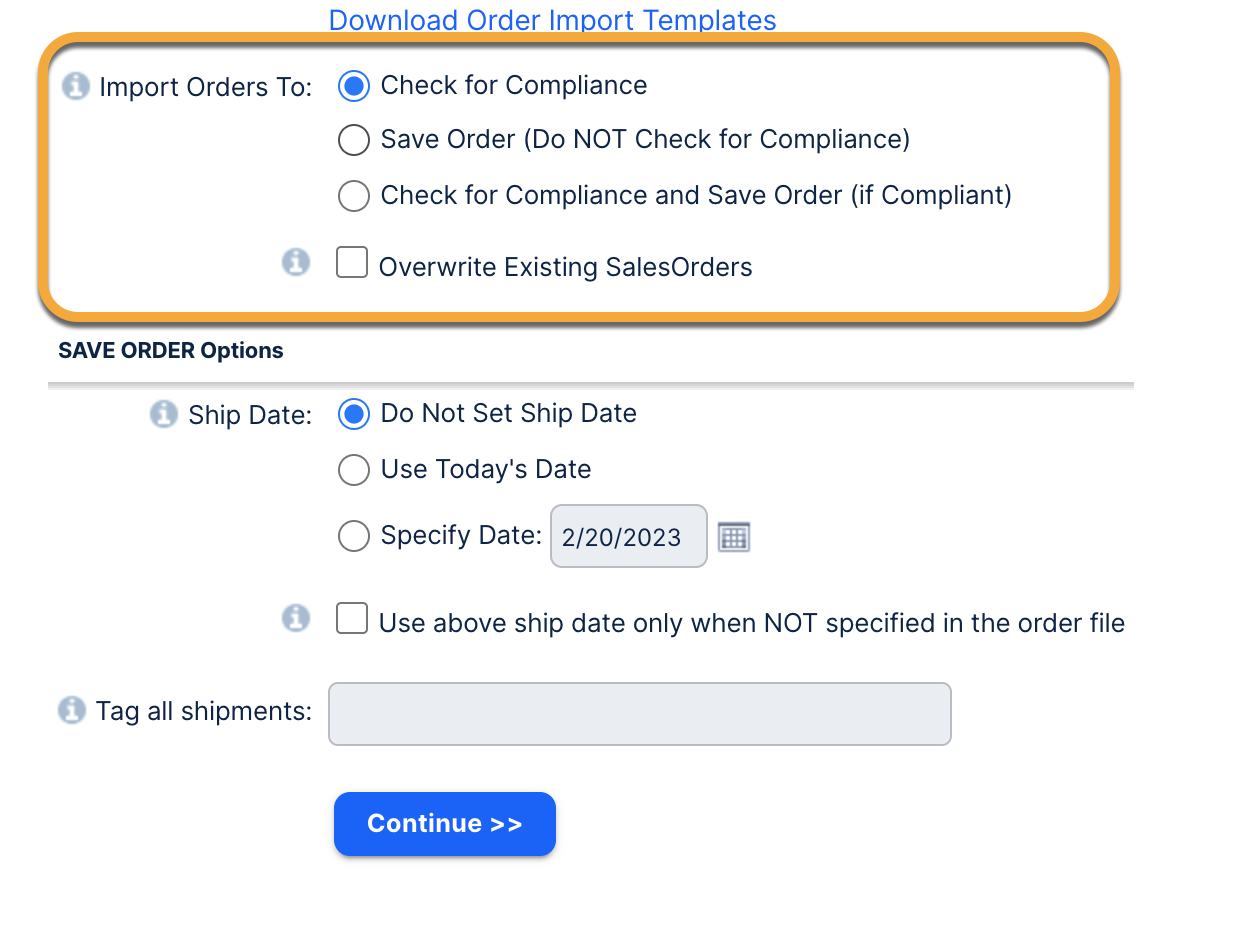Enable Overwrite Existing SalesOrders checkbox

(352, 263)
